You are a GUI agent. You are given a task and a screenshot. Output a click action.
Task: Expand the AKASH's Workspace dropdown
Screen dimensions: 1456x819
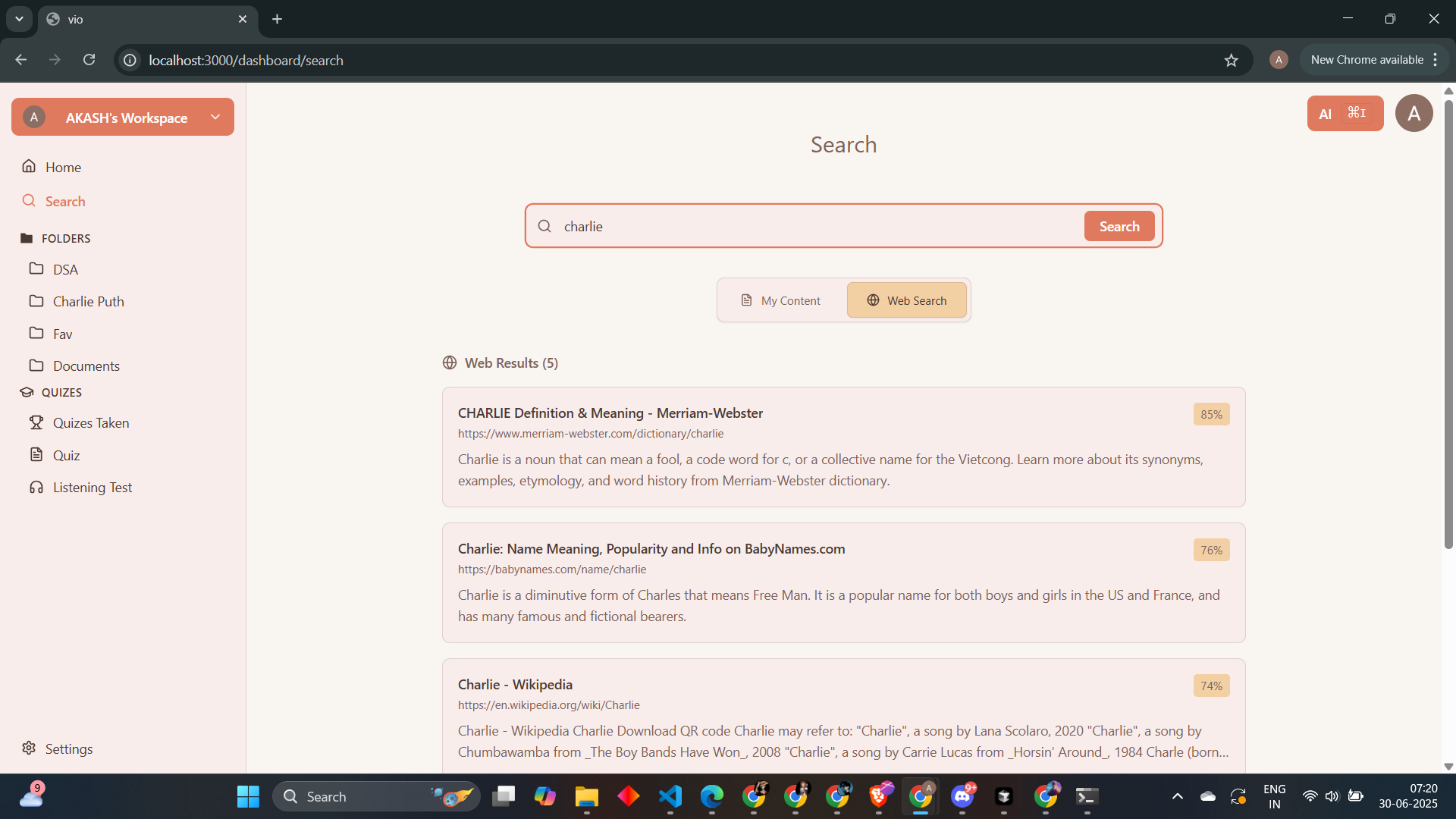click(x=215, y=117)
